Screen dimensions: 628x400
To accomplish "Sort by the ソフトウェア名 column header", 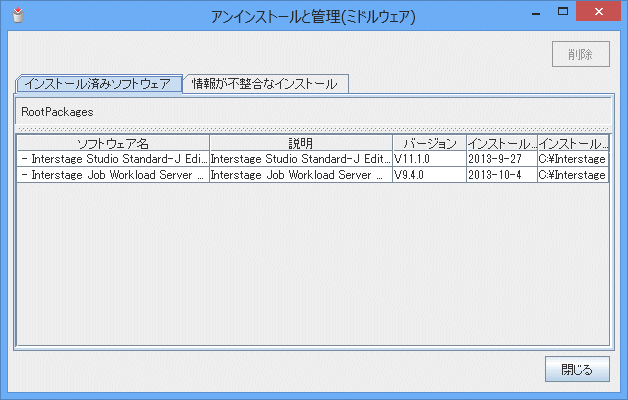I will 113,143.
